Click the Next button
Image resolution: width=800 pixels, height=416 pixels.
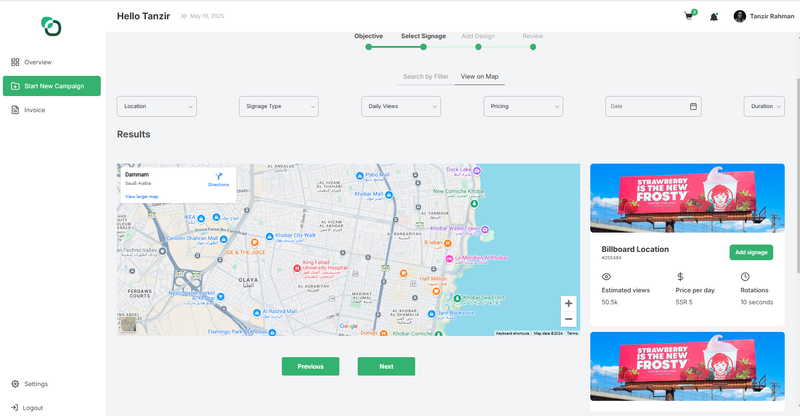click(386, 366)
